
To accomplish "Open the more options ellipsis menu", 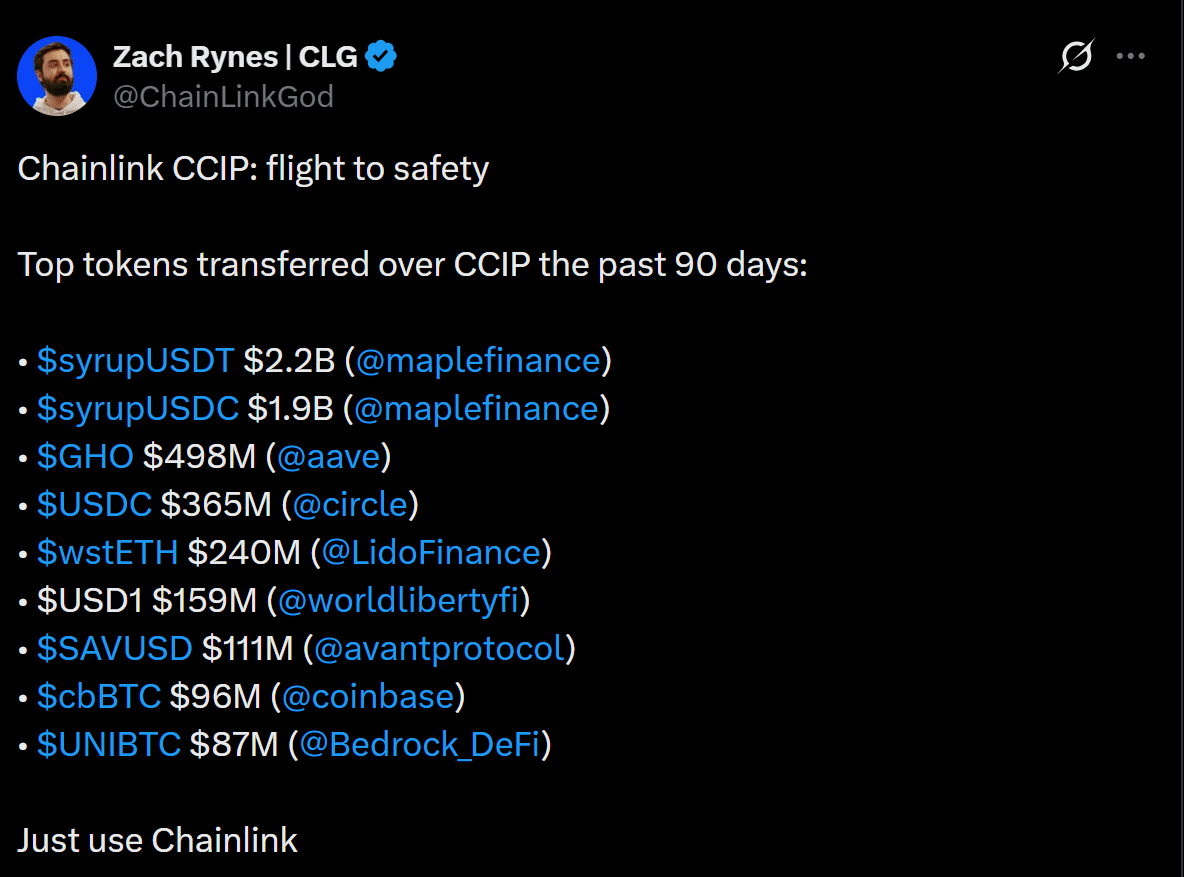I will [x=1131, y=57].
